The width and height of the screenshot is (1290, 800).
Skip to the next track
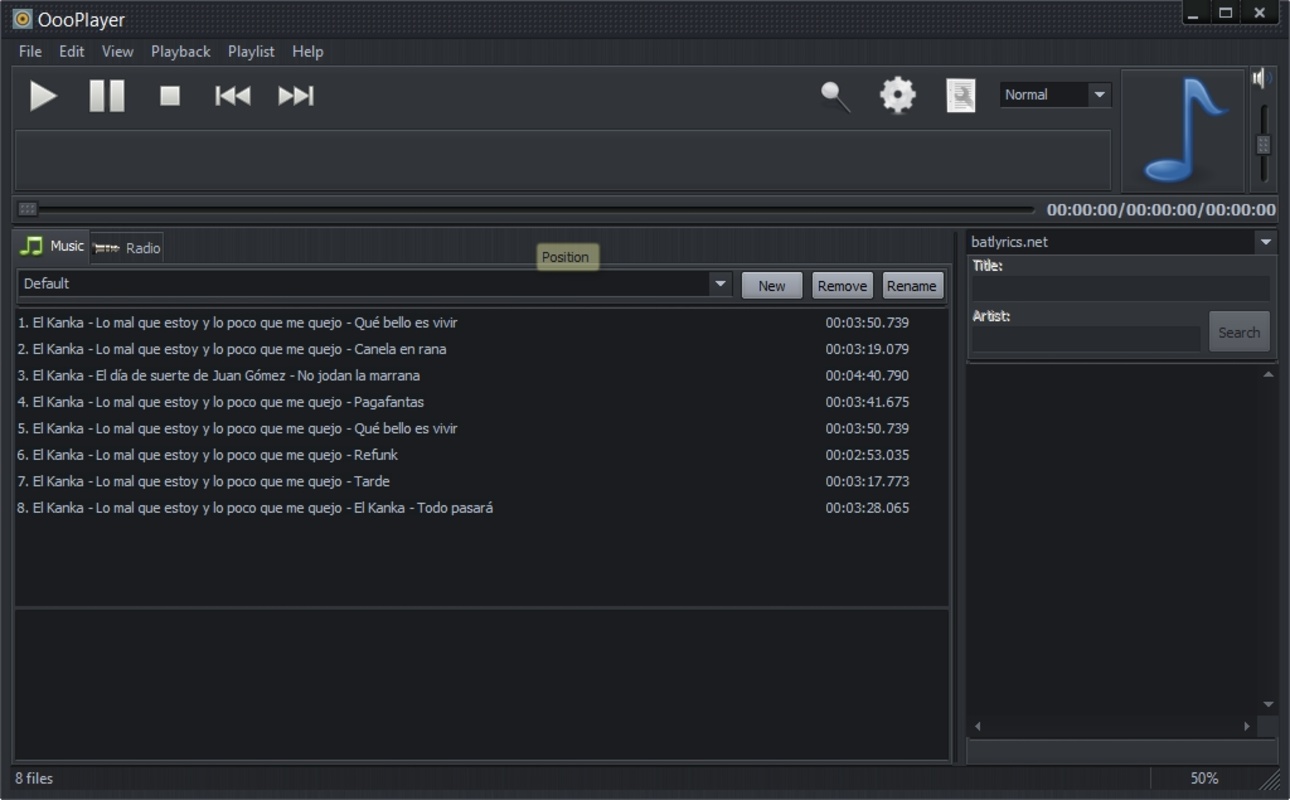point(295,96)
